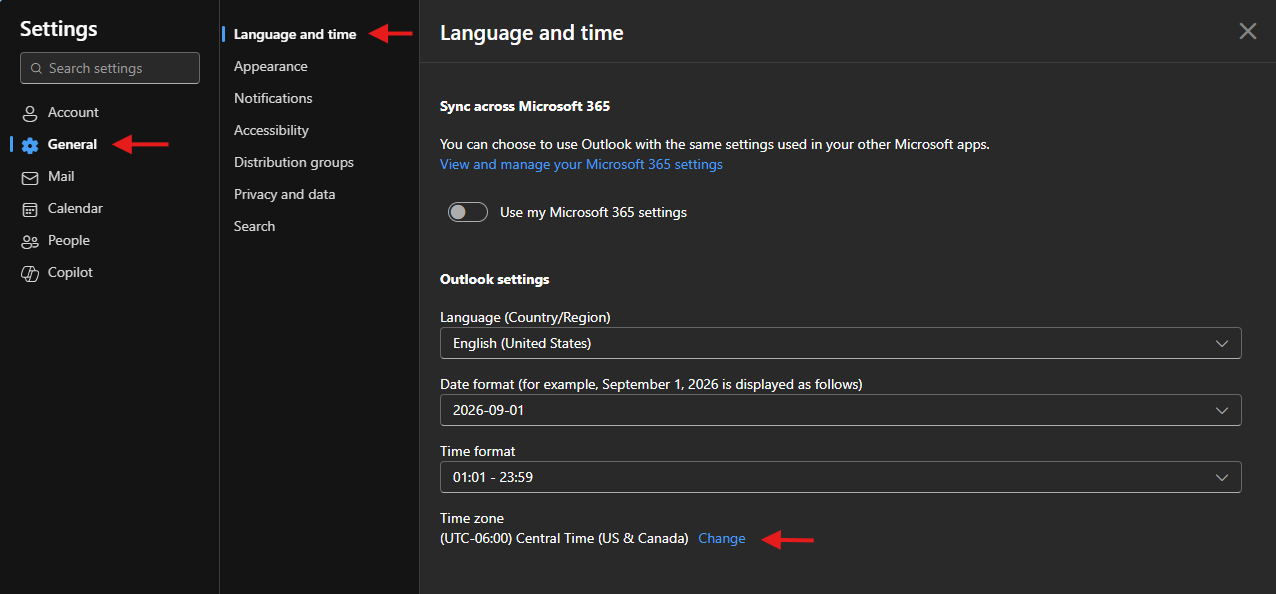Open Privacy and data settings
1276x594 pixels.
tap(285, 194)
